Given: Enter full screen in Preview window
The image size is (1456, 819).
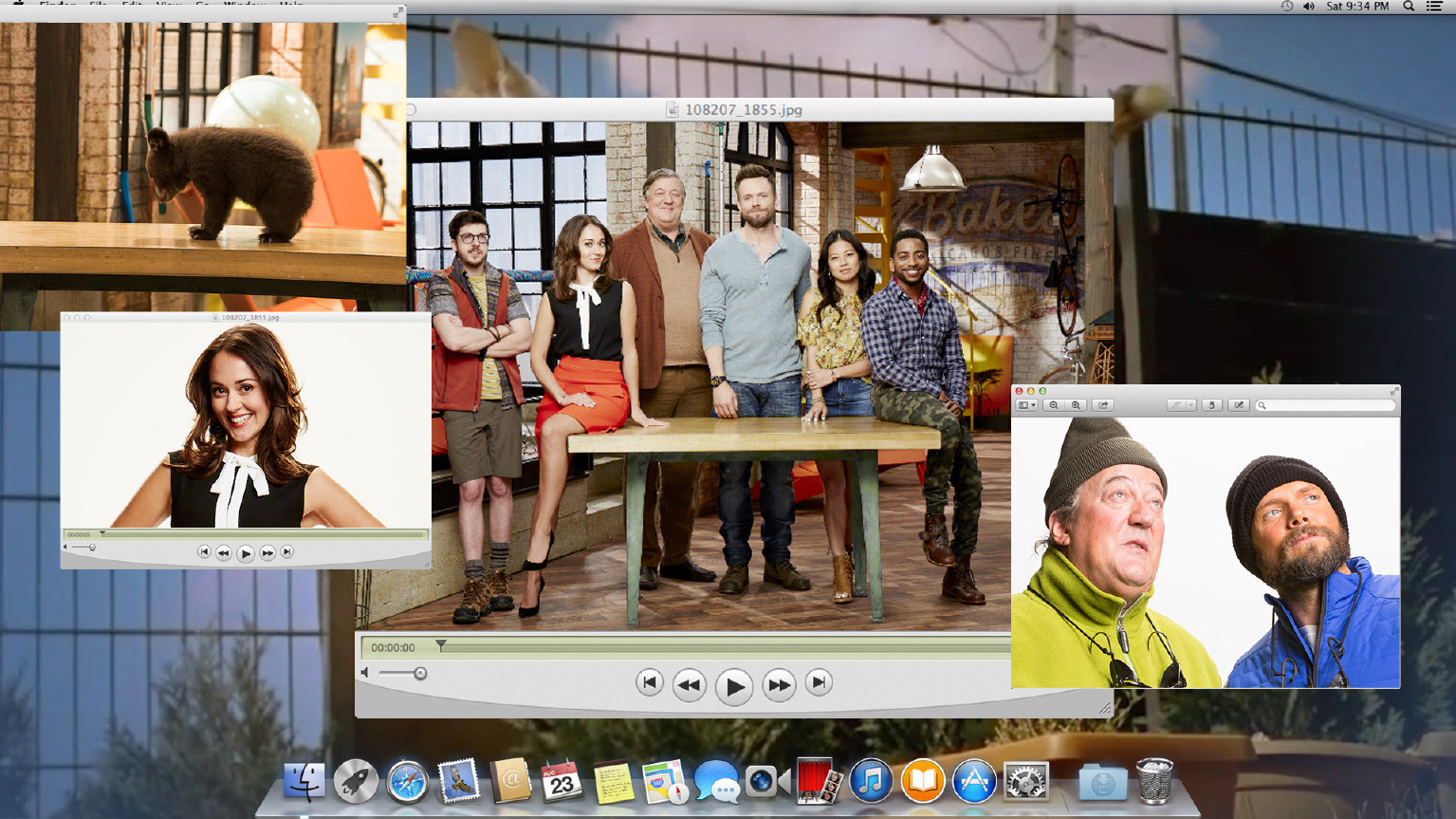Looking at the screenshot, I should tap(1393, 391).
